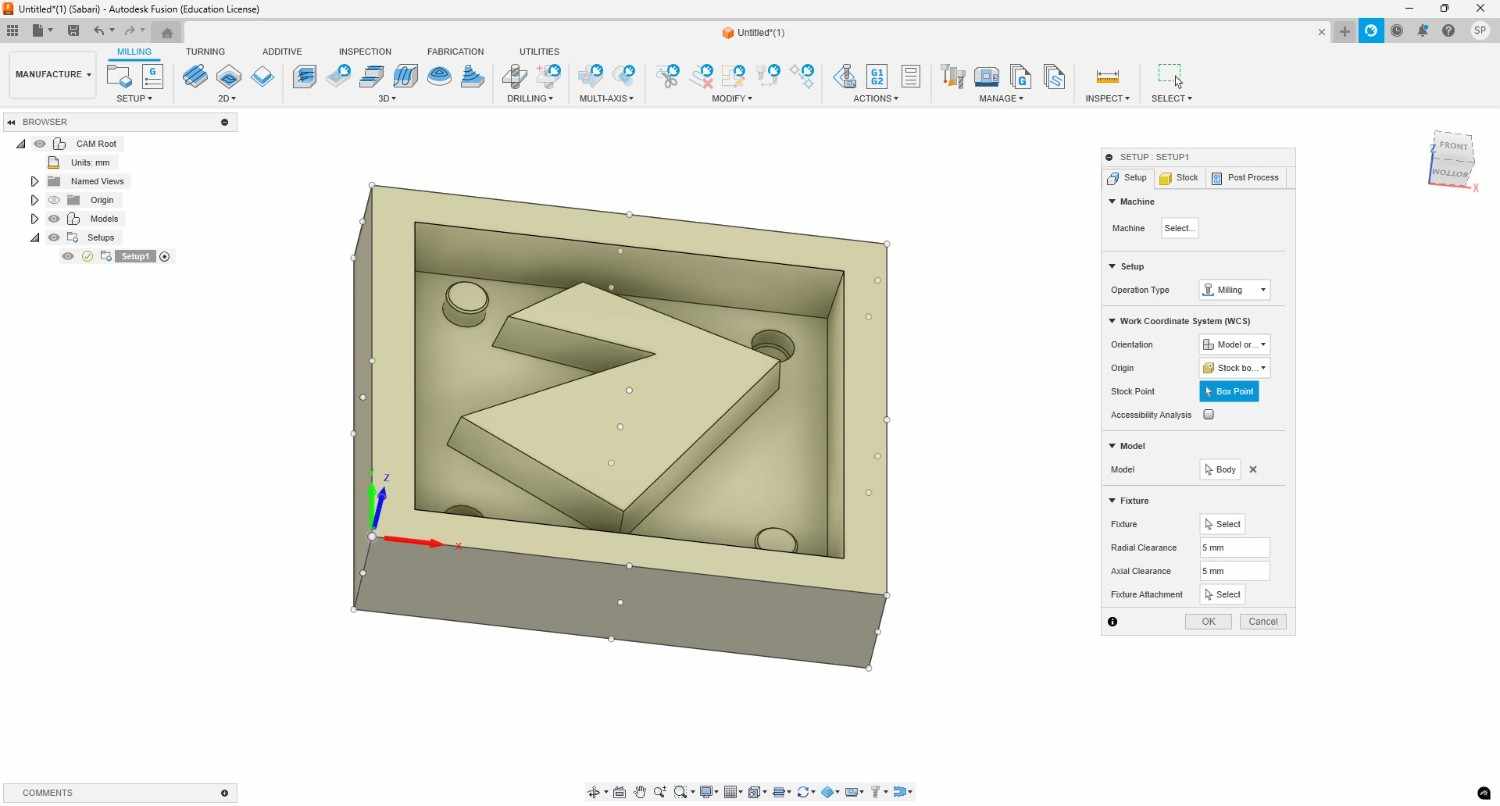Screen dimensions: 1500x806
Task: Click the Look At icon in navigation bar
Action: pyautogui.click(x=619, y=792)
